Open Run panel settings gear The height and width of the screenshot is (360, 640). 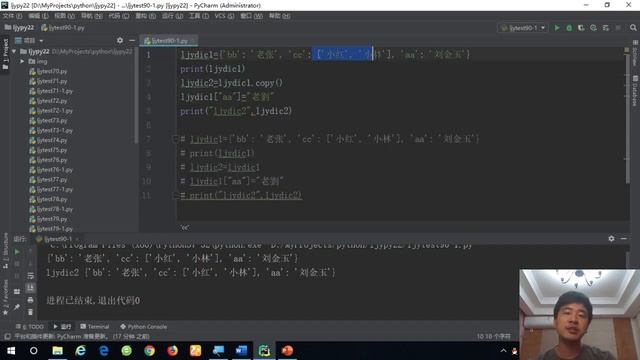611,238
